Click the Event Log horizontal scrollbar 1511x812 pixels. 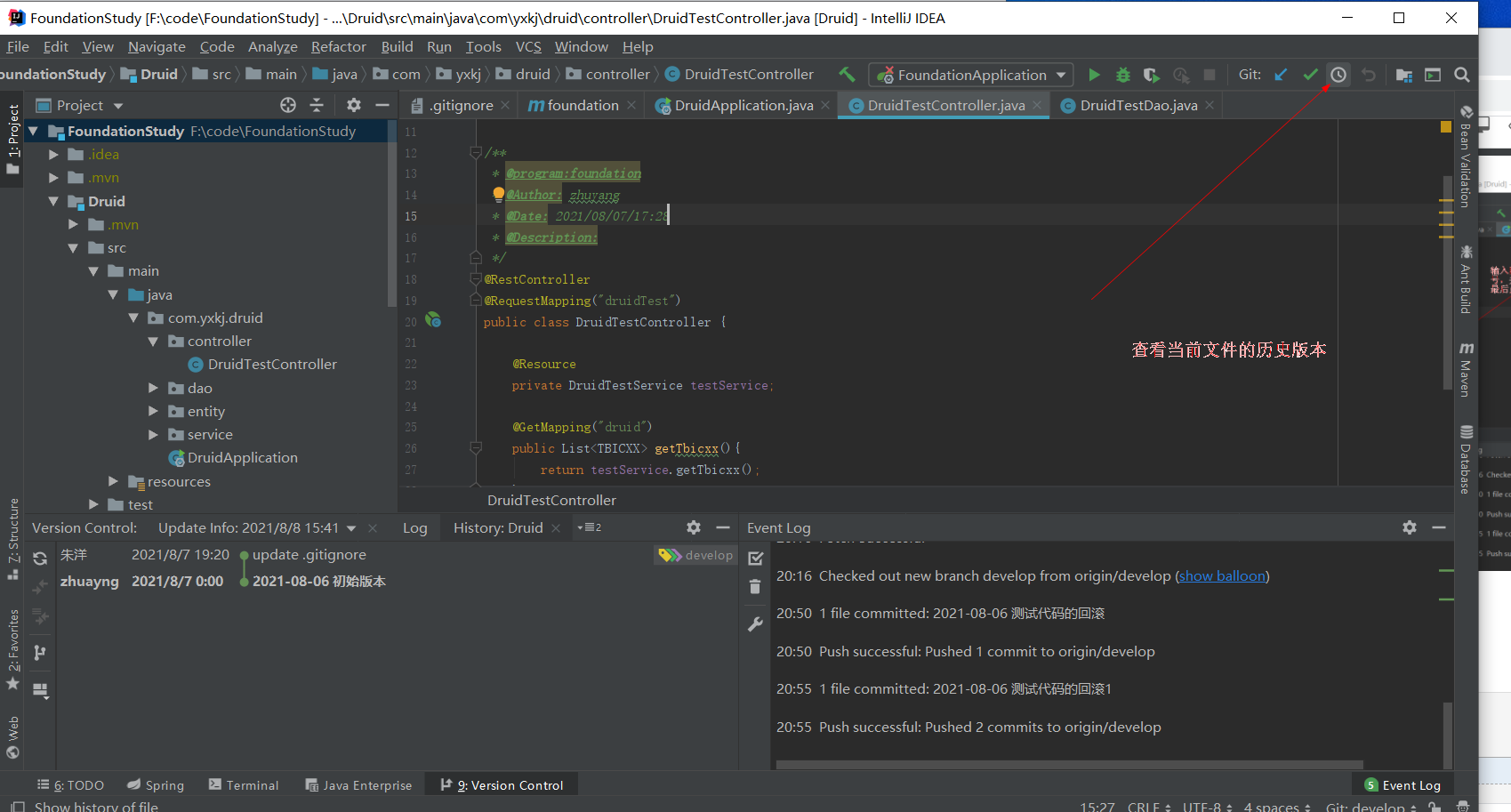coord(1069,764)
